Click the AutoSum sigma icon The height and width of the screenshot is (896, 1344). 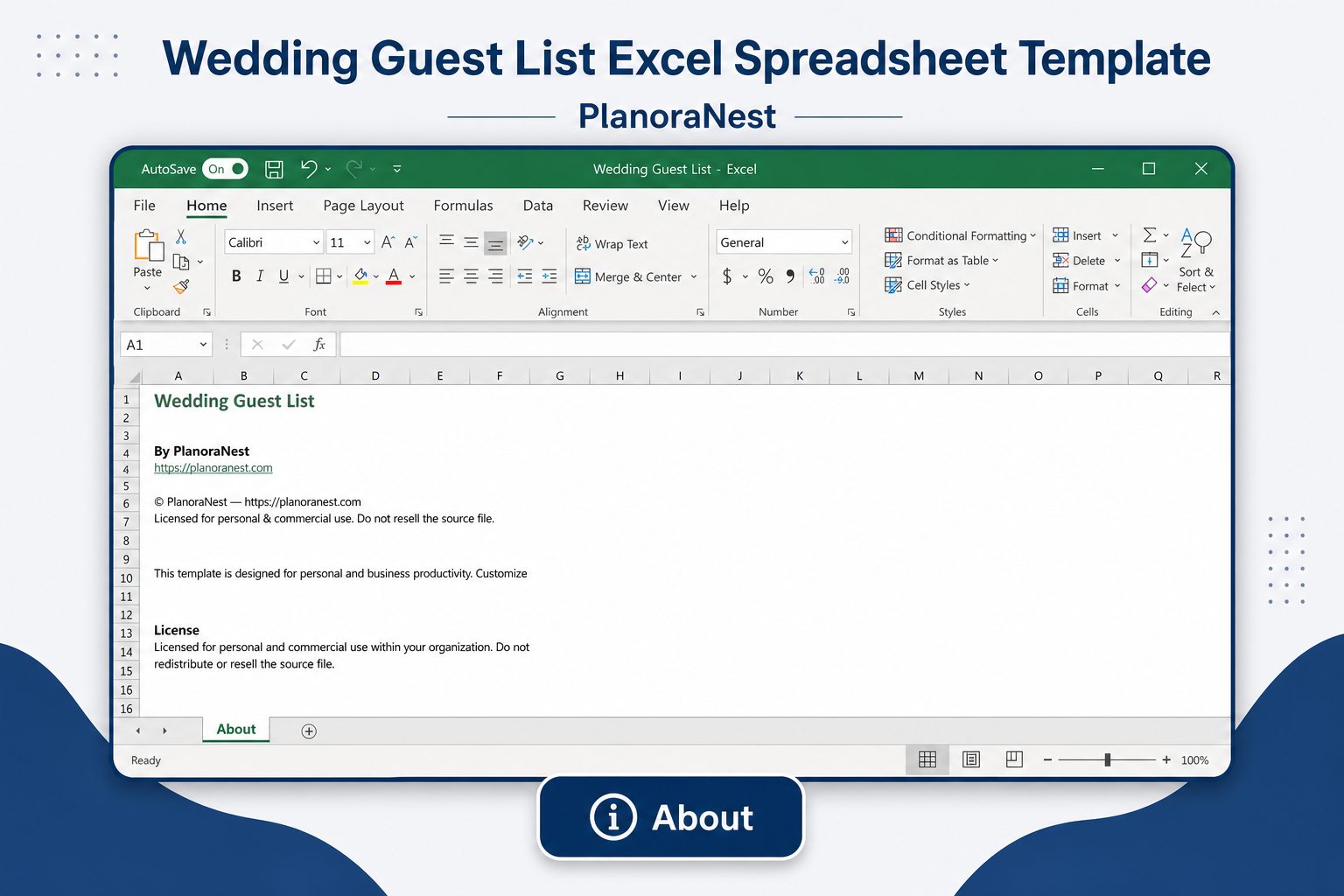1150,234
